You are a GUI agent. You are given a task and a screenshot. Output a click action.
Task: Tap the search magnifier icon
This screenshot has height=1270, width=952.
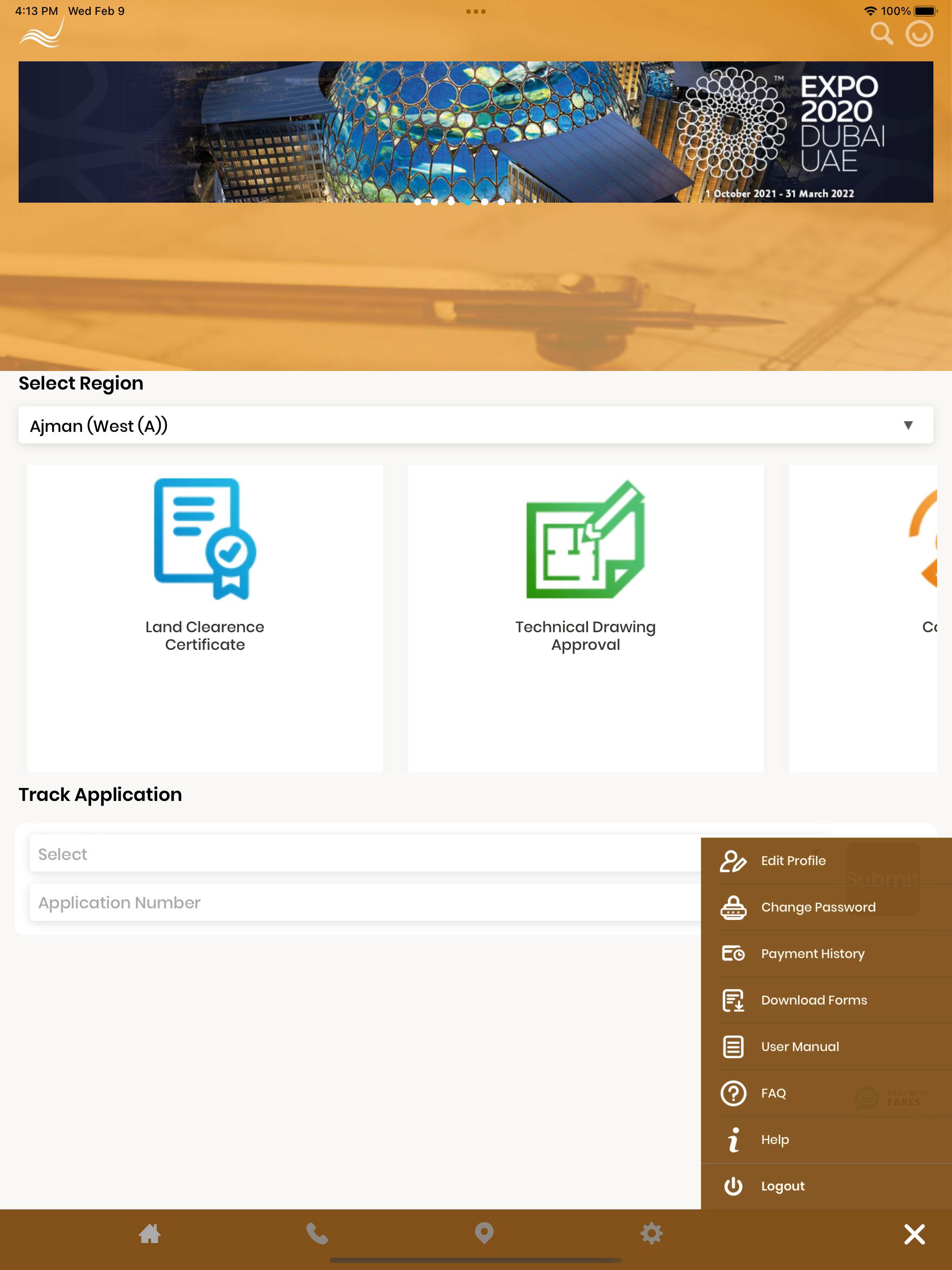tap(881, 34)
